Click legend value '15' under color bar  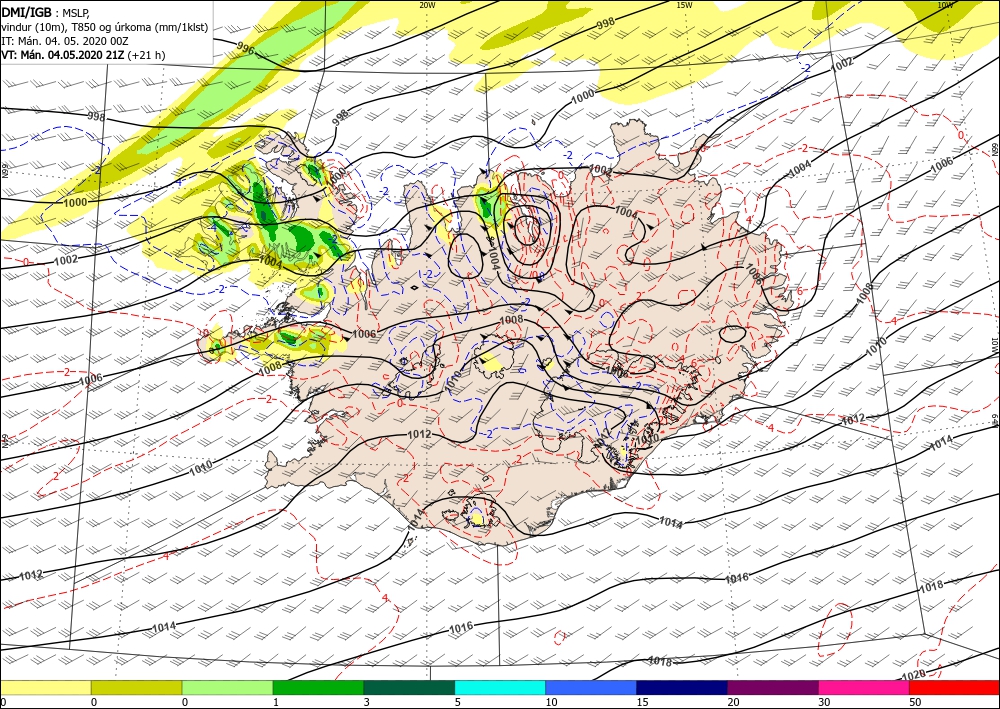642,702
